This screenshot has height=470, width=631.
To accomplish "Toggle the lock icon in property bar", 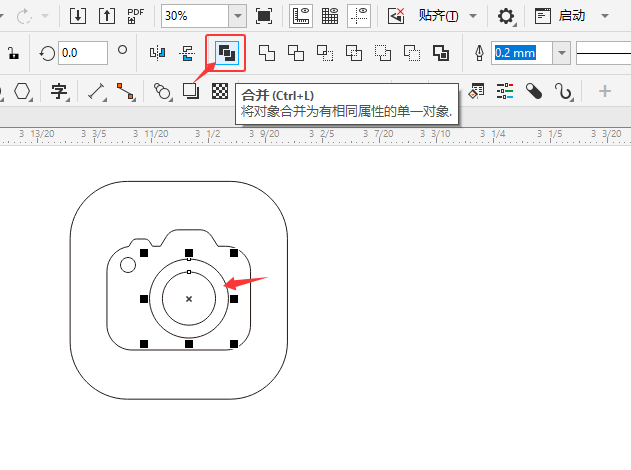I will (13, 53).
